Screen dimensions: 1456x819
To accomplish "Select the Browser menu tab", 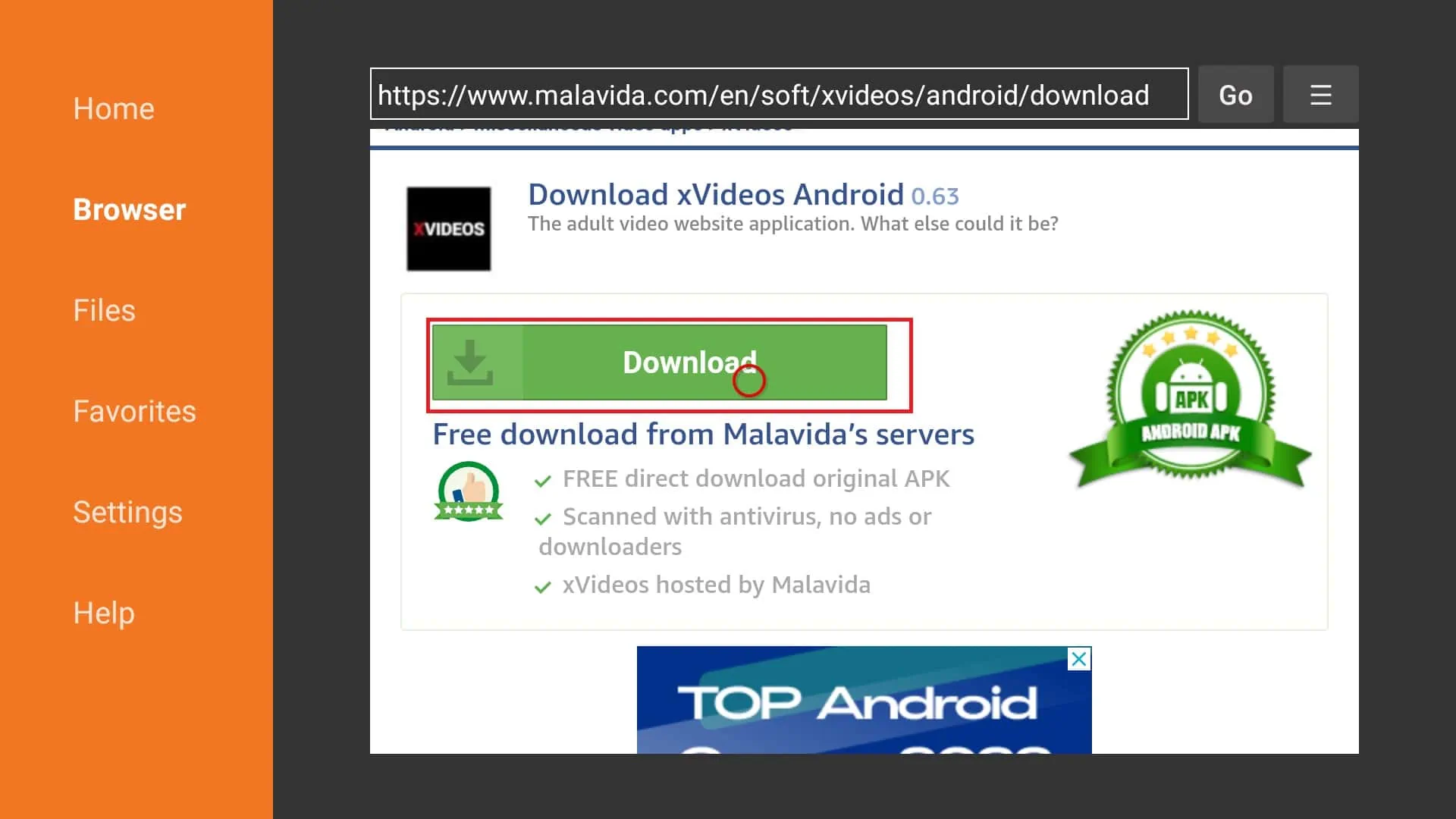I will click(x=130, y=208).
